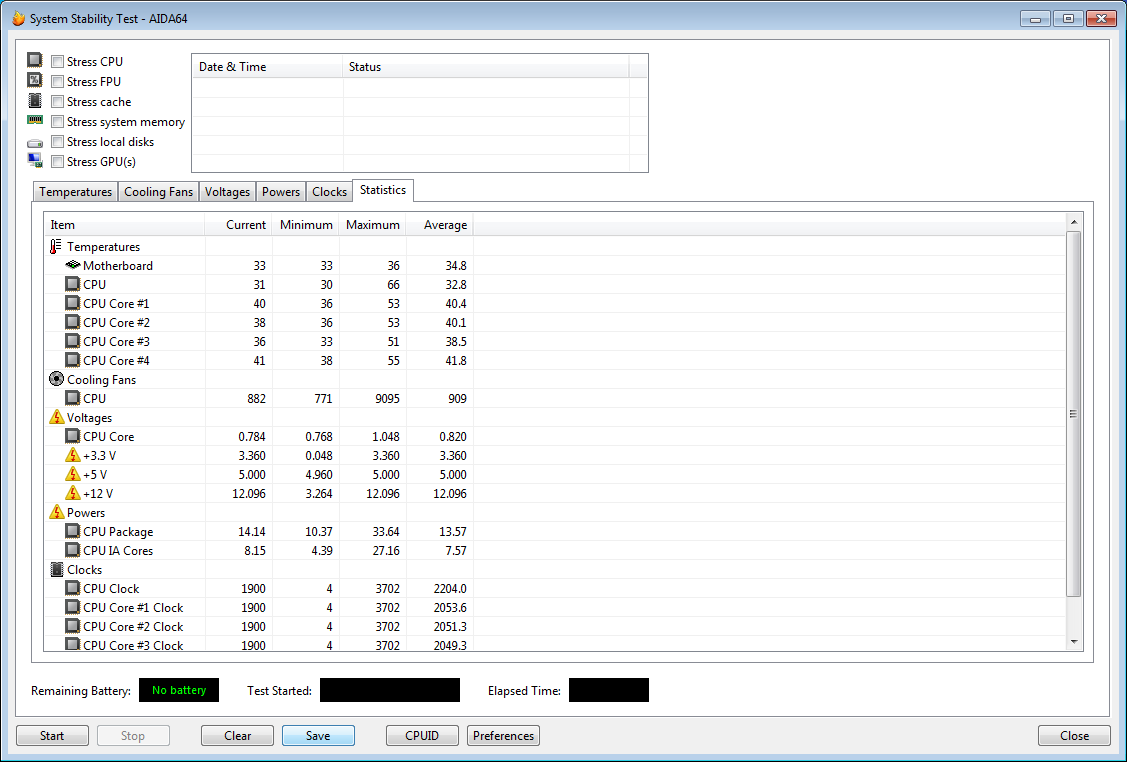Click the warning icon of +3.3 V row
Viewport: 1127px width, 762px height.
coord(73,455)
